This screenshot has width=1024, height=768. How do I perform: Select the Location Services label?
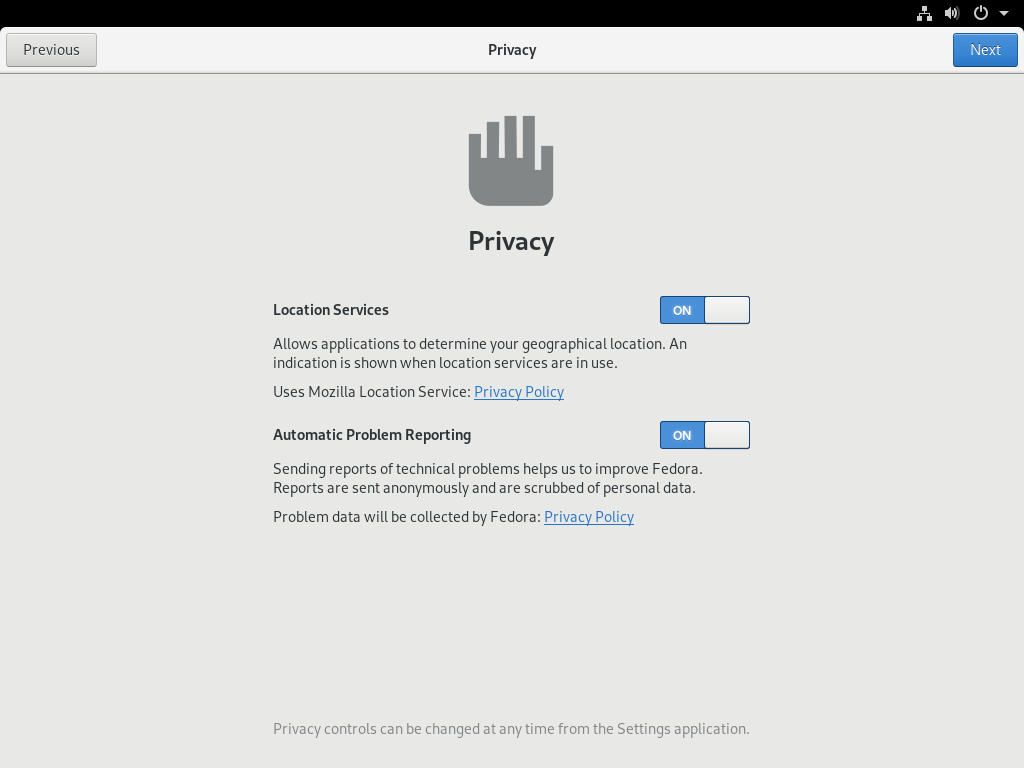coord(331,310)
